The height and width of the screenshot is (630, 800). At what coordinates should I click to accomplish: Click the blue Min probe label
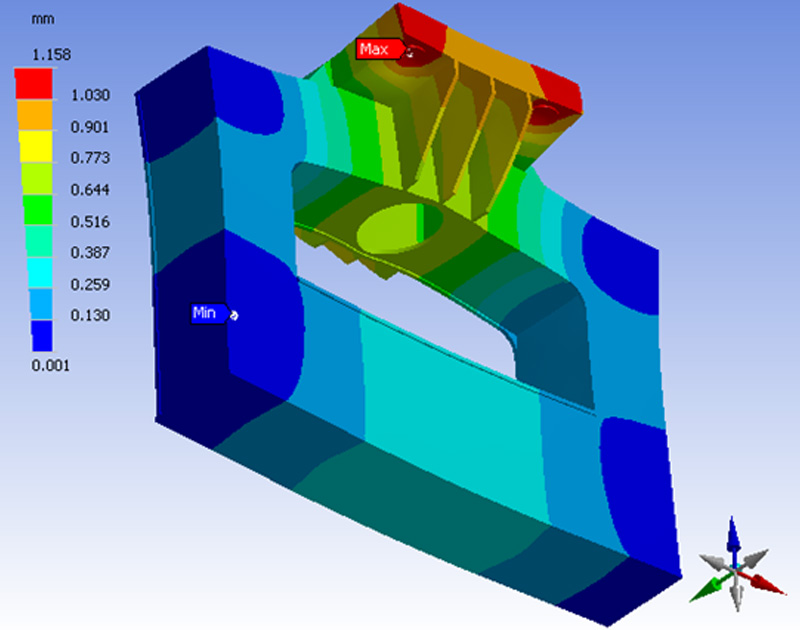click(209, 313)
